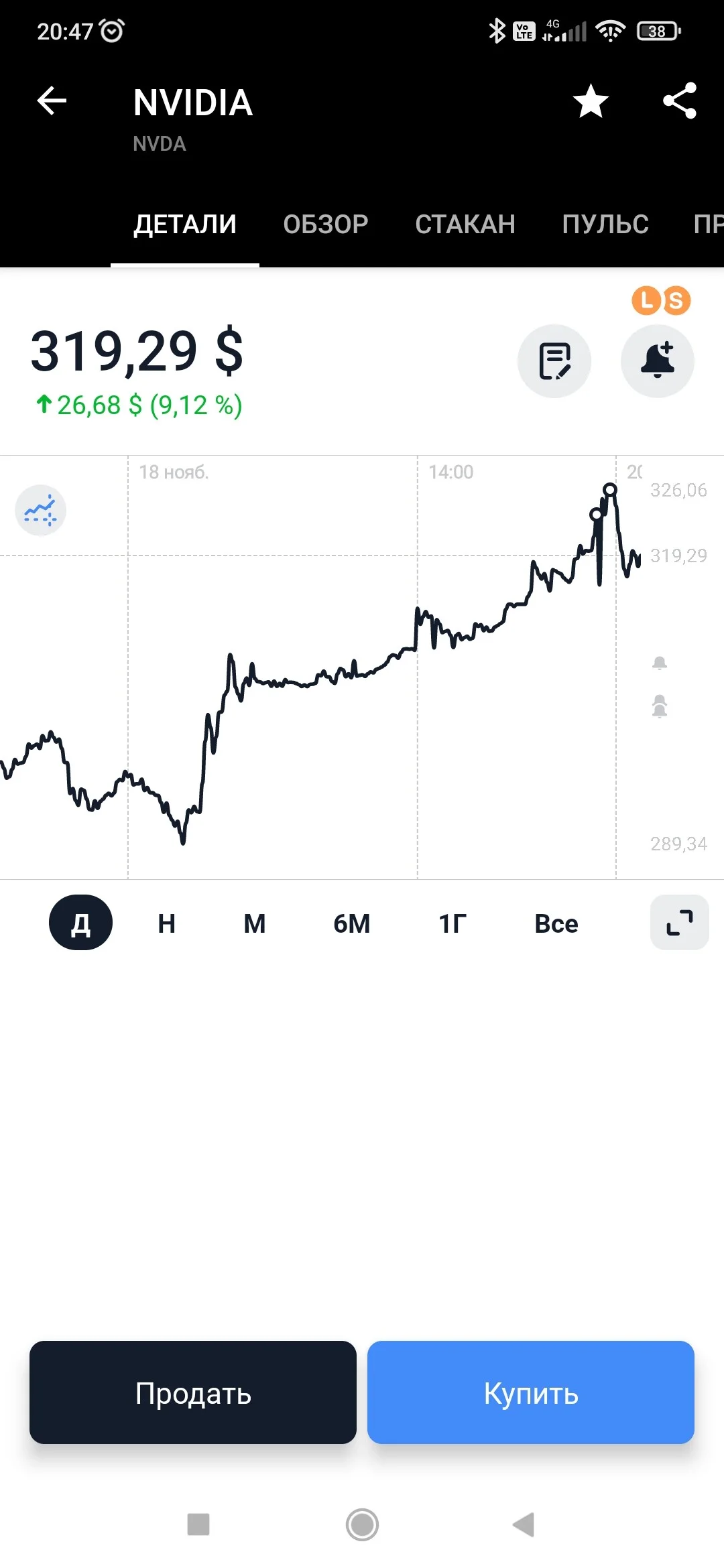
Task: Tap the orange L badge
Action: click(646, 300)
